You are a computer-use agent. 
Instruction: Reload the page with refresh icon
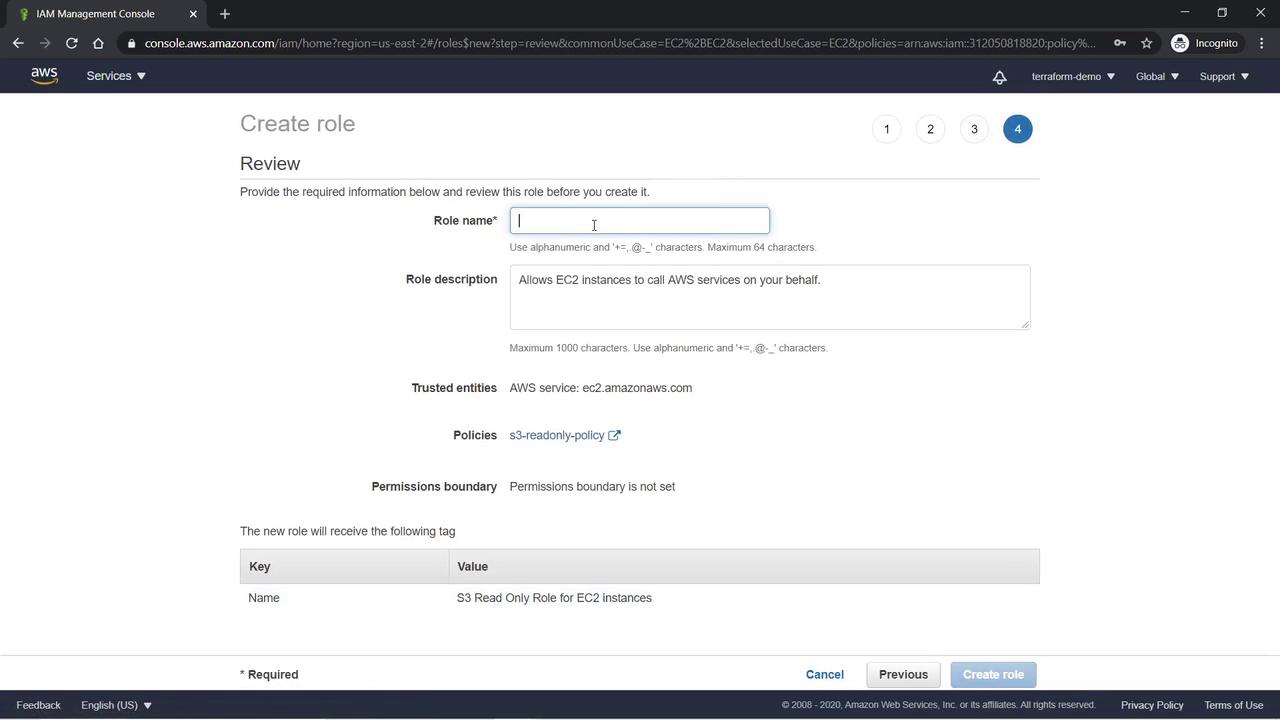(71, 43)
